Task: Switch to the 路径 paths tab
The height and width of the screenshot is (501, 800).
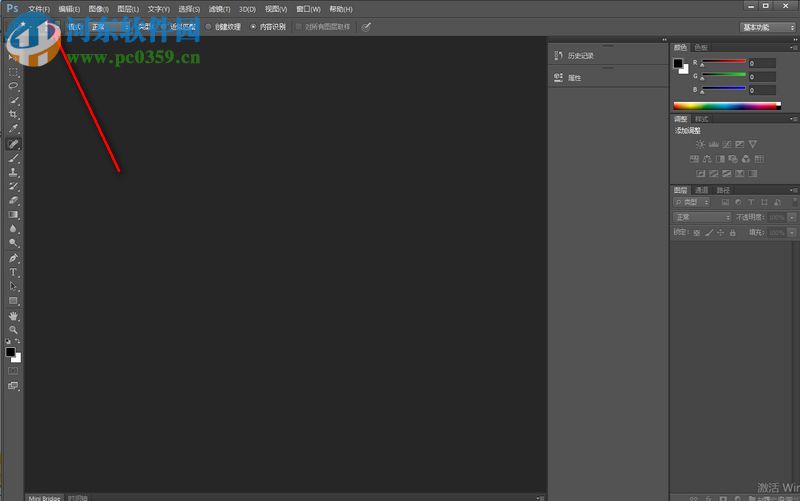Action: pos(723,190)
